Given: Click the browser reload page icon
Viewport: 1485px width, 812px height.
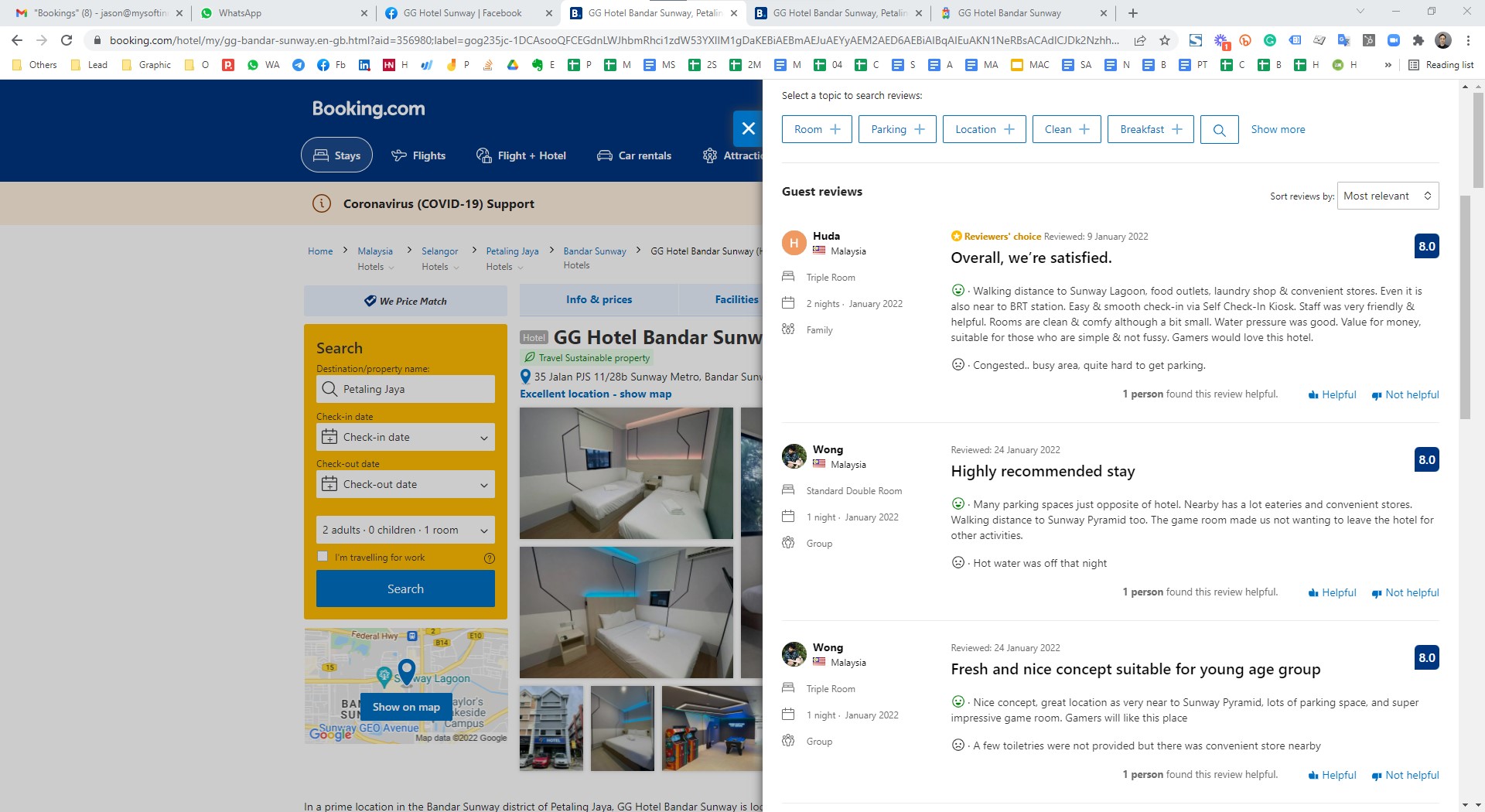Looking at the screenshot, I should click(67, 40).
